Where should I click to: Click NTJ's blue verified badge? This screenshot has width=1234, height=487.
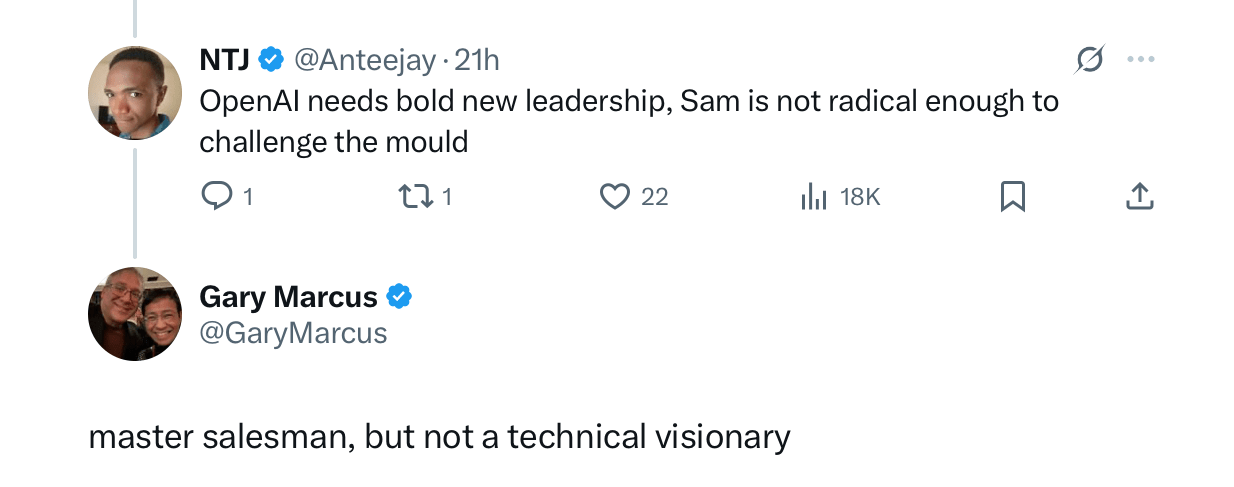tap(271, 60)
